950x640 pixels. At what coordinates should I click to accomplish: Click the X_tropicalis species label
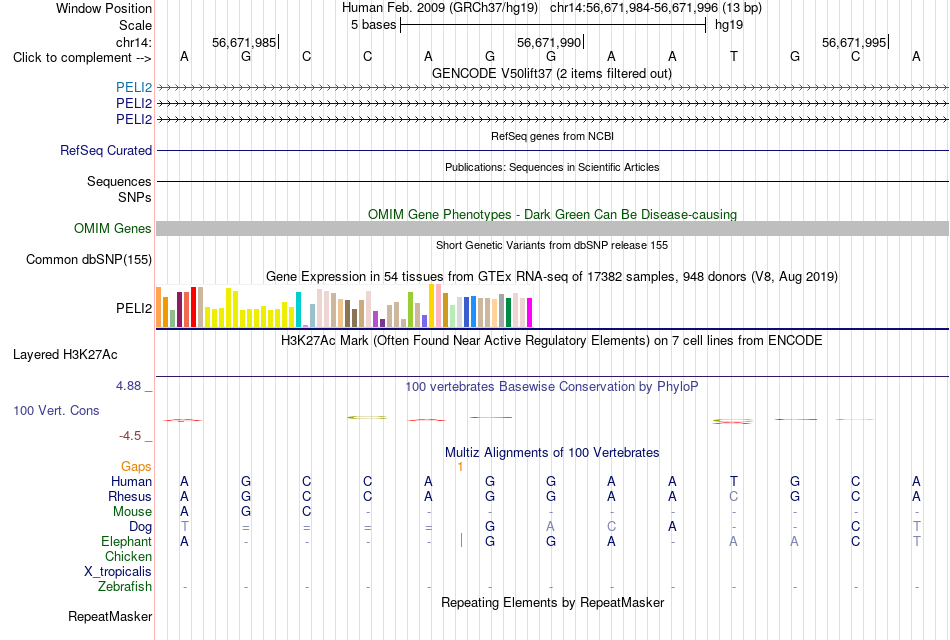pos(118,572)
